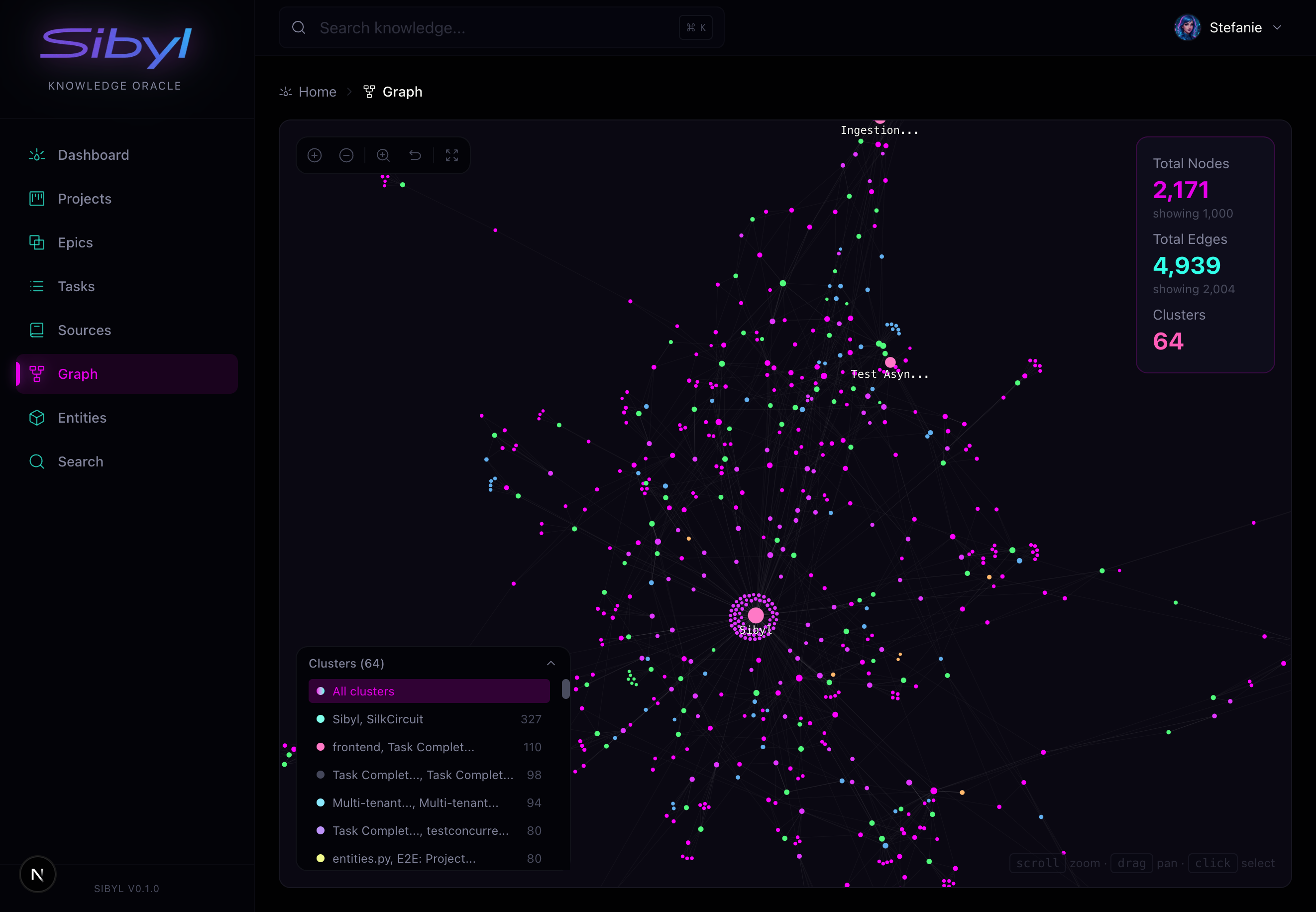Click the zoom in icon on the graph toolbar
Image resolution: width=1316 pixels, height=912 pixels.
click(315, 155)
